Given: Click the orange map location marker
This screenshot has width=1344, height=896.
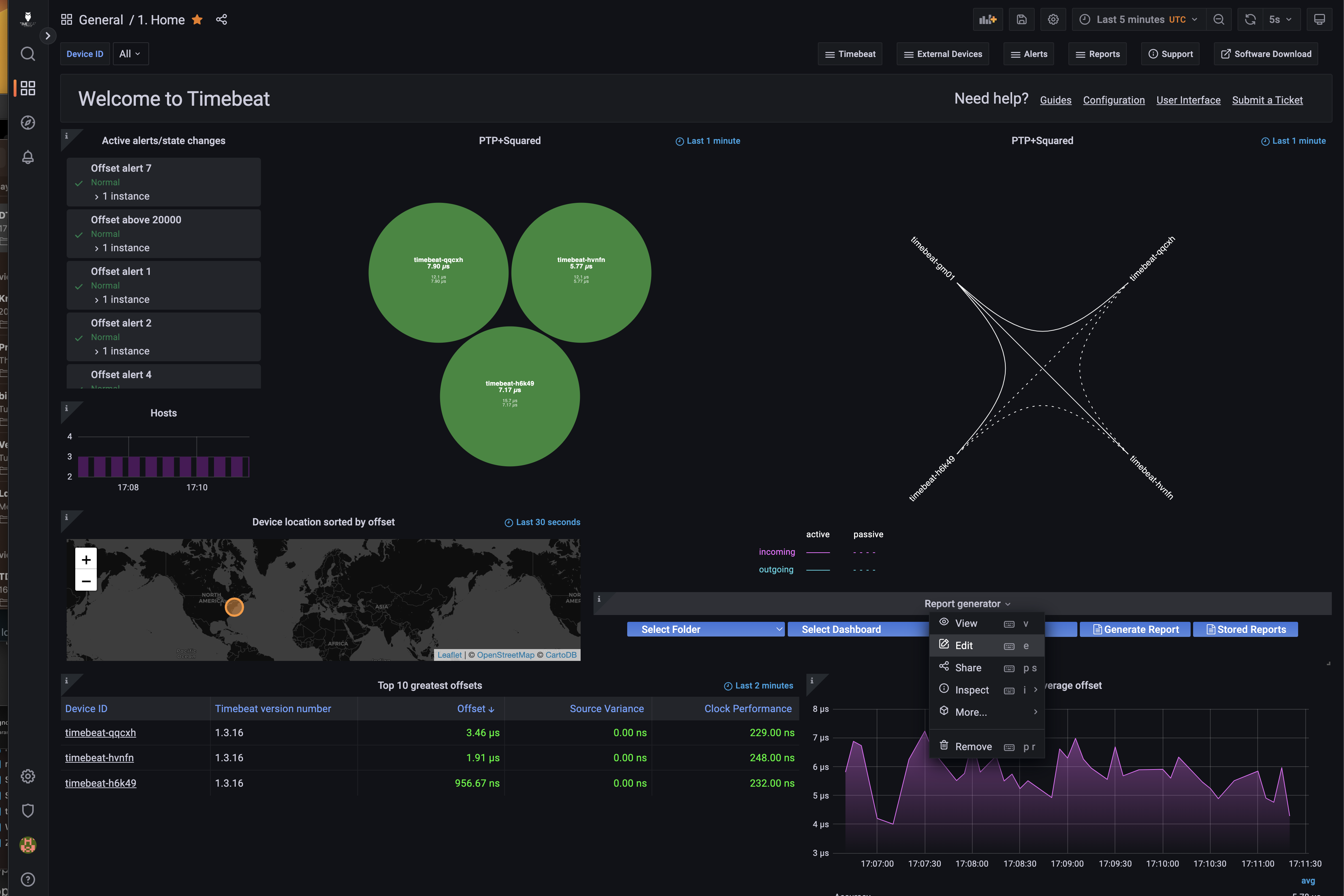Looking at the screenshot, I should (234, 607).
